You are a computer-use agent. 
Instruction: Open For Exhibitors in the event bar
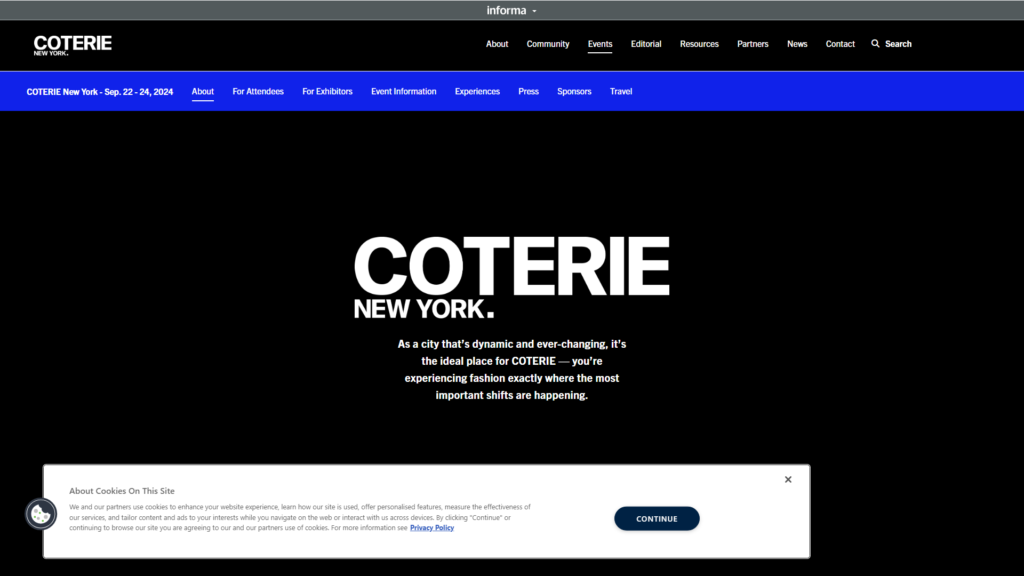click(327, 91)
